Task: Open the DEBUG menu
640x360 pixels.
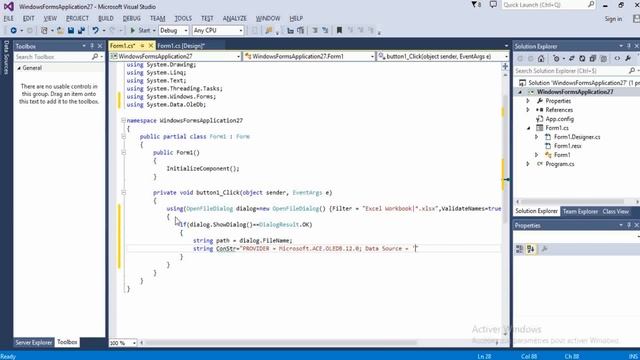Action: click(x=131, y=18)
